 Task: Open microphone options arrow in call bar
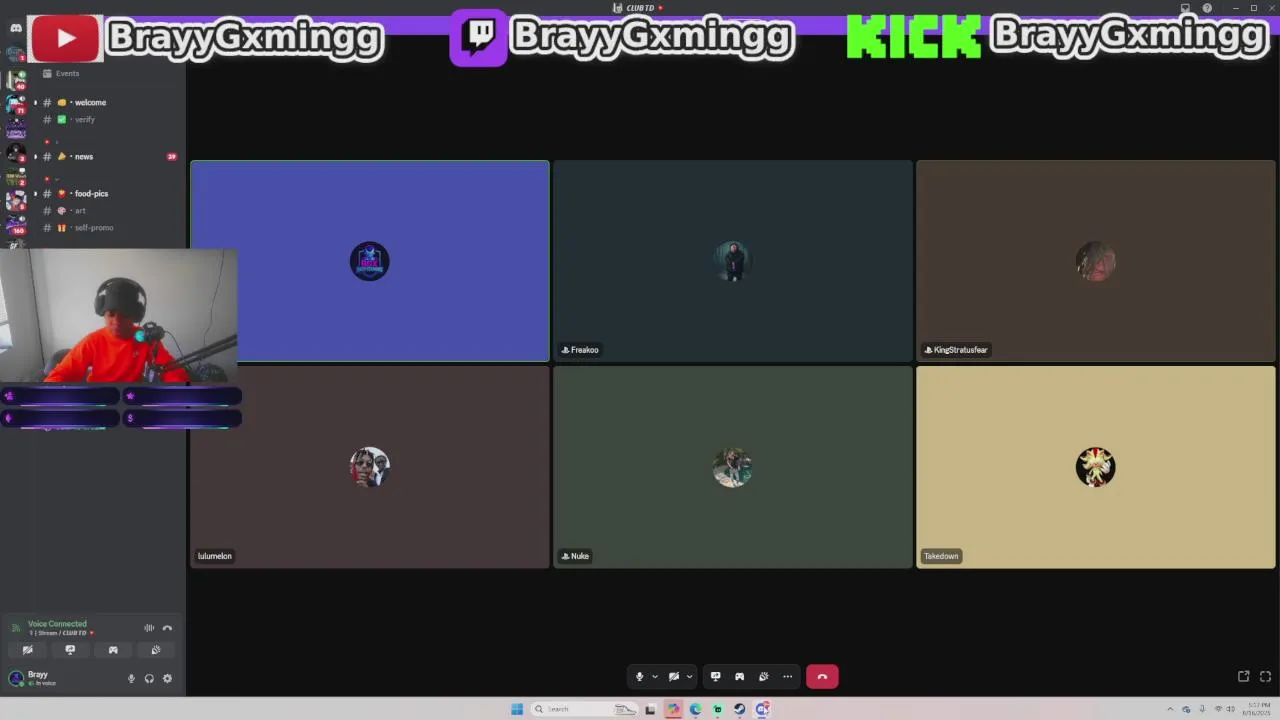pyautogui.click(x=655, y=677)
